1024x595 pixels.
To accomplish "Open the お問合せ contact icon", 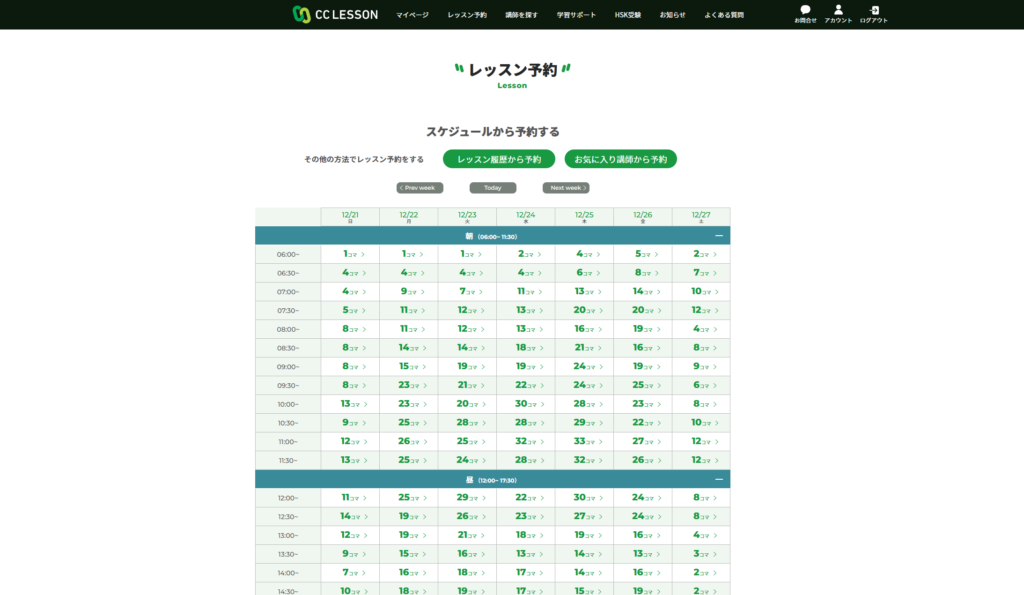I will [805, 13].
